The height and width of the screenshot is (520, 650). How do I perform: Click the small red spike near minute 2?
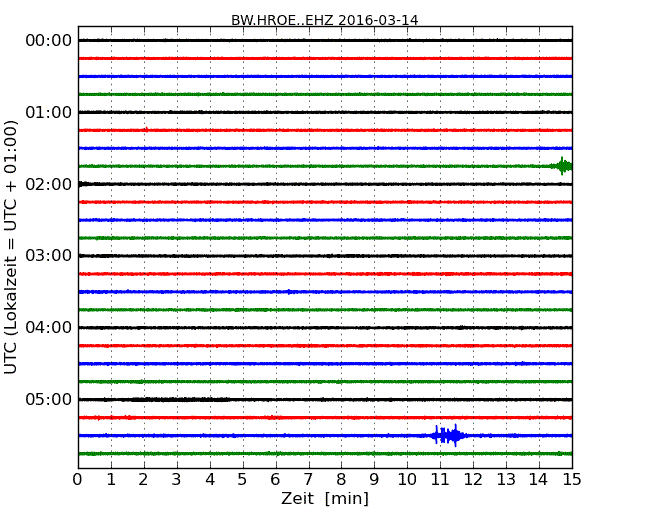click(x=146, y=130)
